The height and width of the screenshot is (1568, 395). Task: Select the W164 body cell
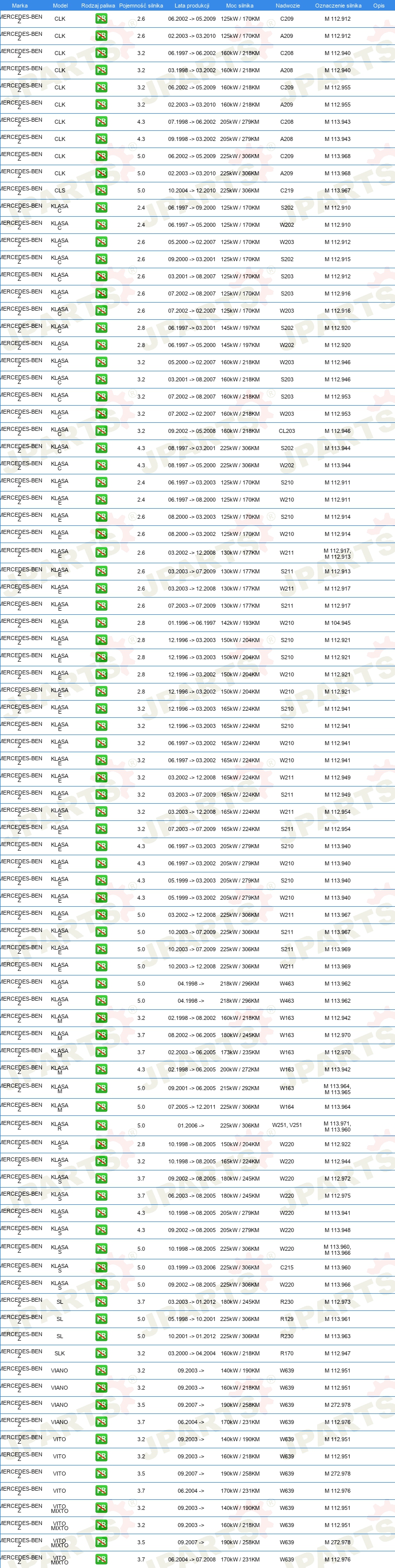coord(287,1107)
